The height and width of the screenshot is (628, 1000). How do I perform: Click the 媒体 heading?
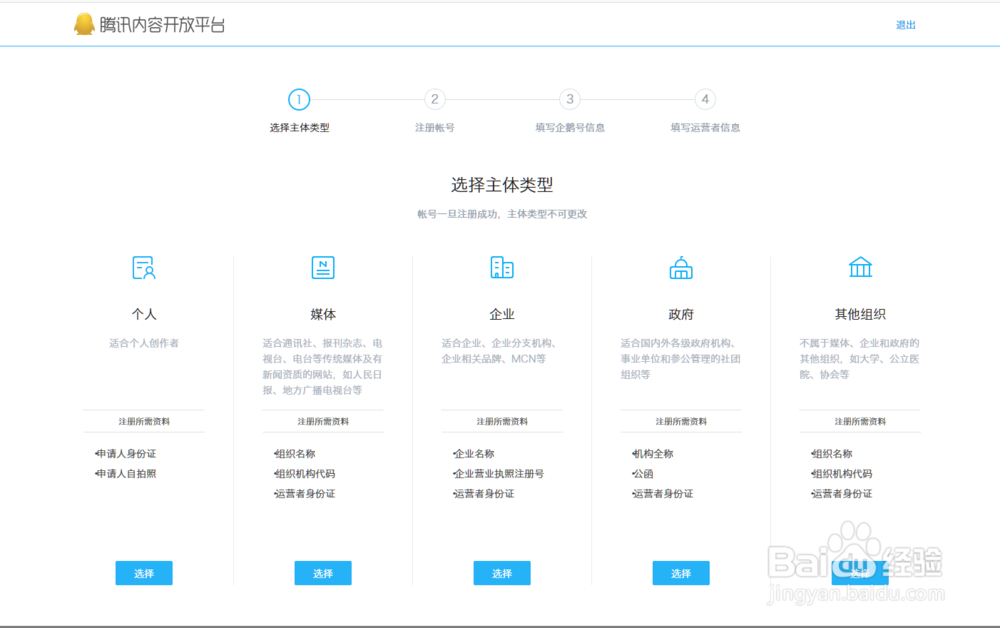(x=323, y=314)
